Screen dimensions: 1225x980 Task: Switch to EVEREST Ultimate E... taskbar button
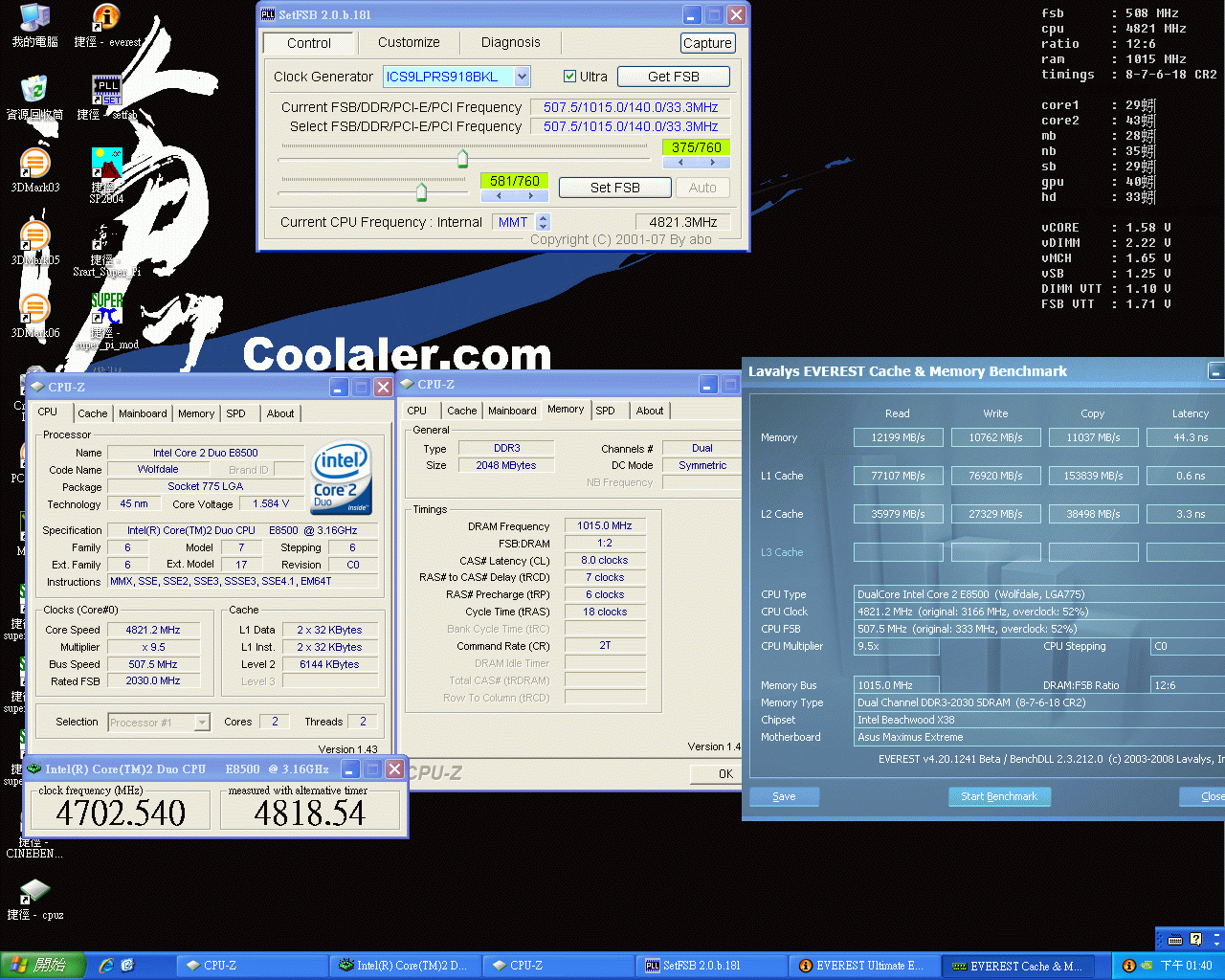tap(865, 966)
